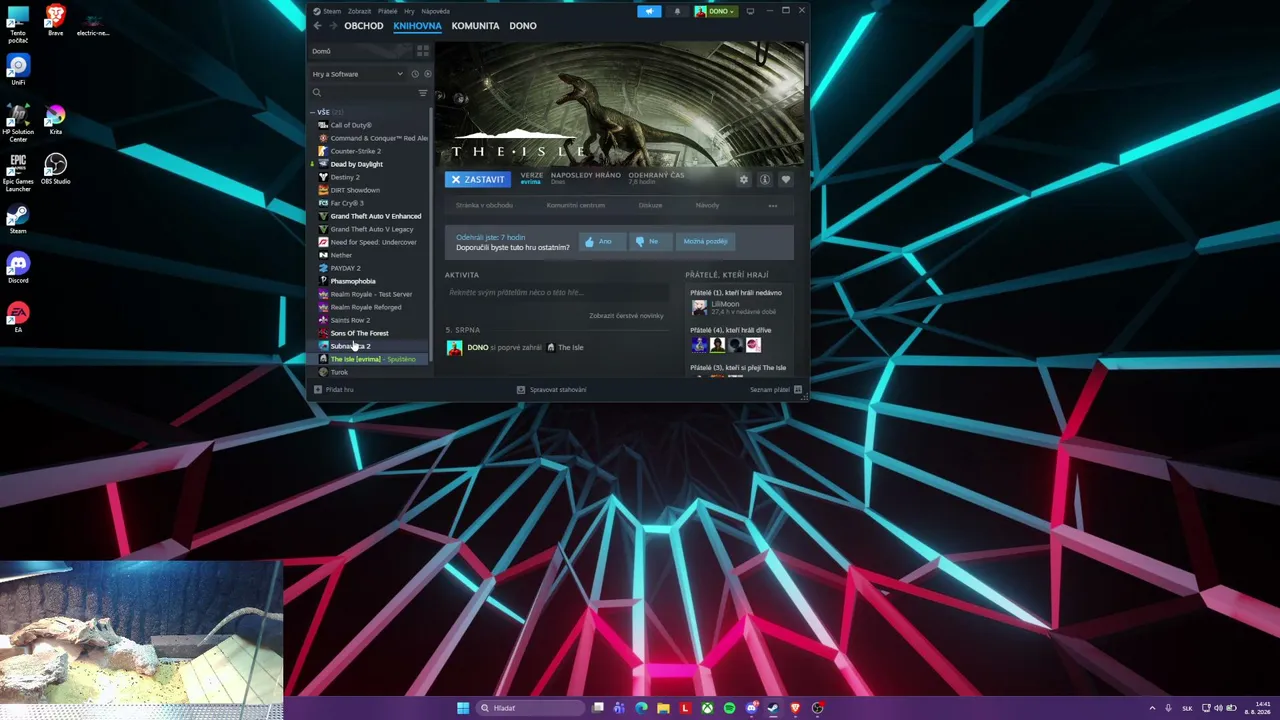Collapse the VŠE games category
The width and height of the screenshot is (1280, 720).
tap(313, 112)
